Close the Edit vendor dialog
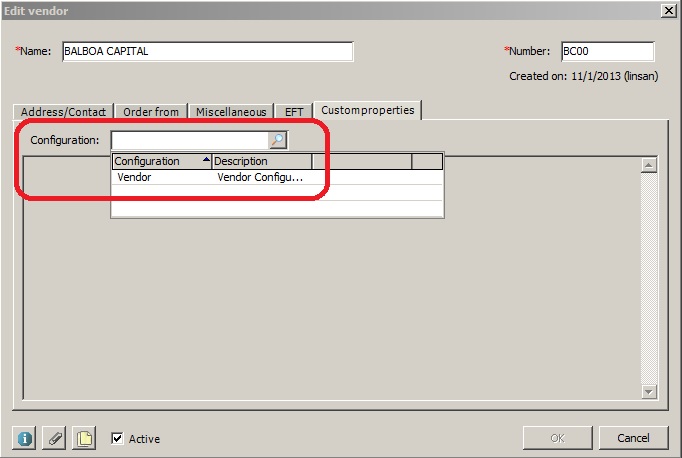The width and height of the screenshot is (682, 458). click(669, 10)
